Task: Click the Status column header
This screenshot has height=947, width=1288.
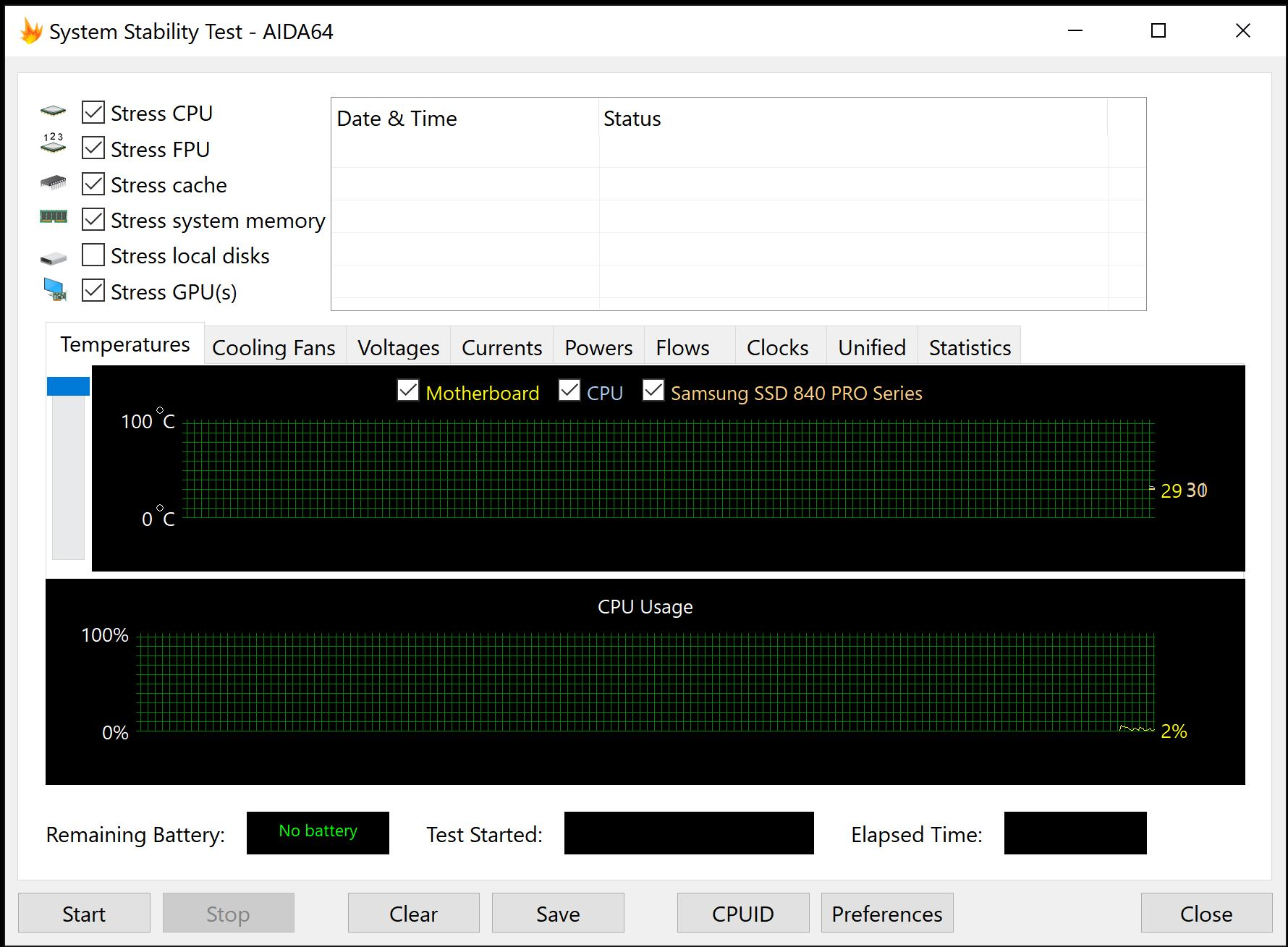Action: click(x=853, y=118)
